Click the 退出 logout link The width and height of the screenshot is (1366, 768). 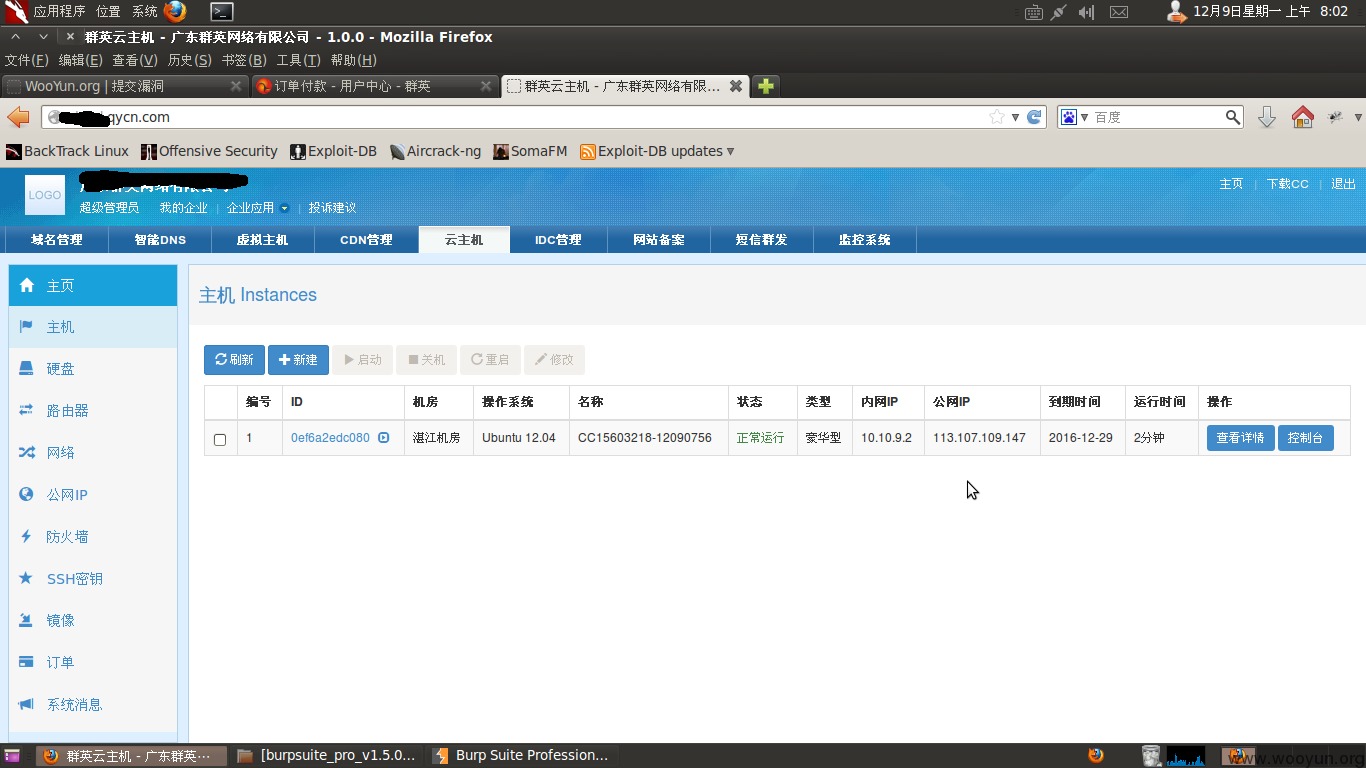point(1343,184)
